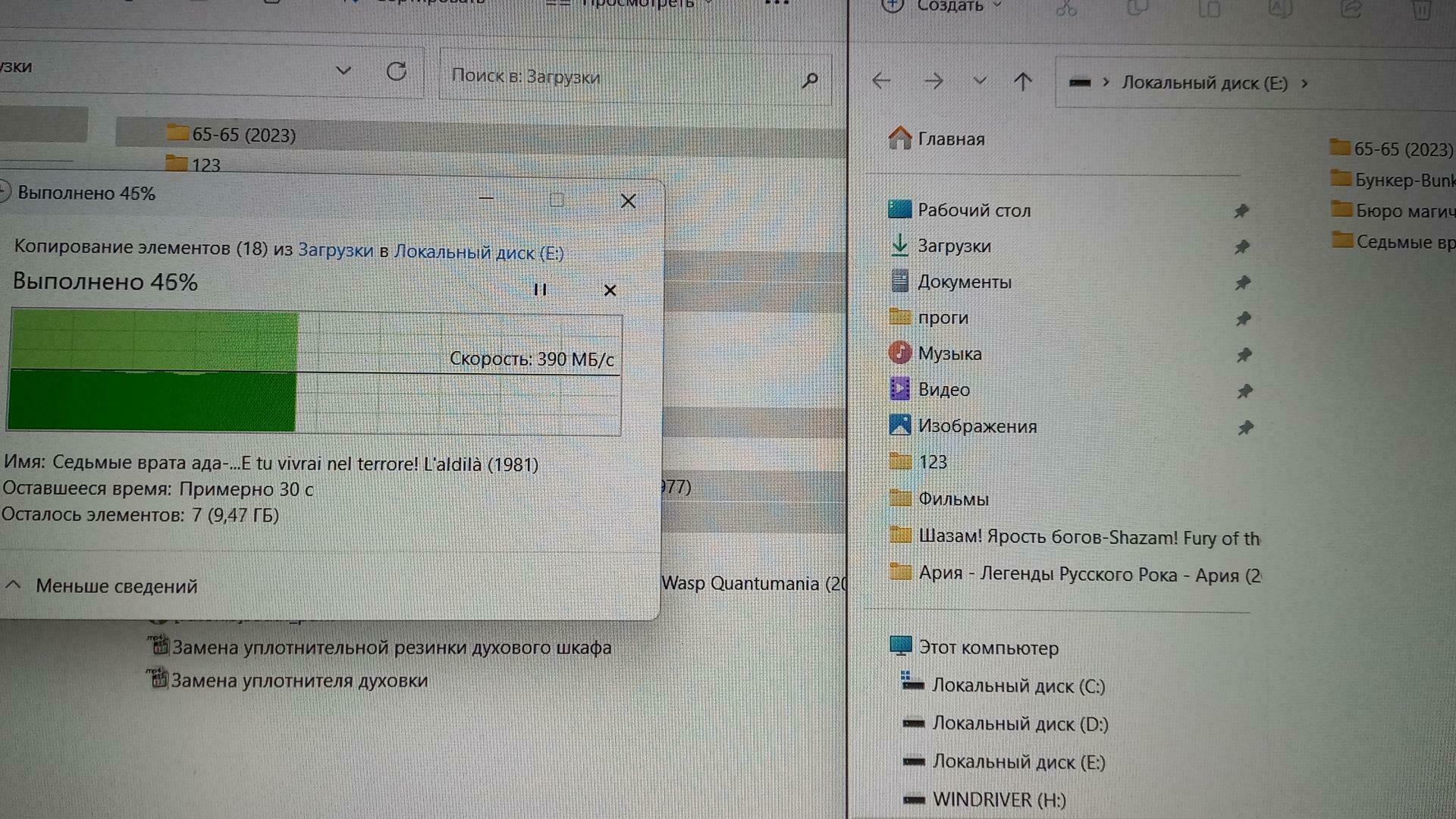Select the Бункер-Bunk... folder on drive E
This screenshot has width=1456, height=819.
pos(1393,180)
